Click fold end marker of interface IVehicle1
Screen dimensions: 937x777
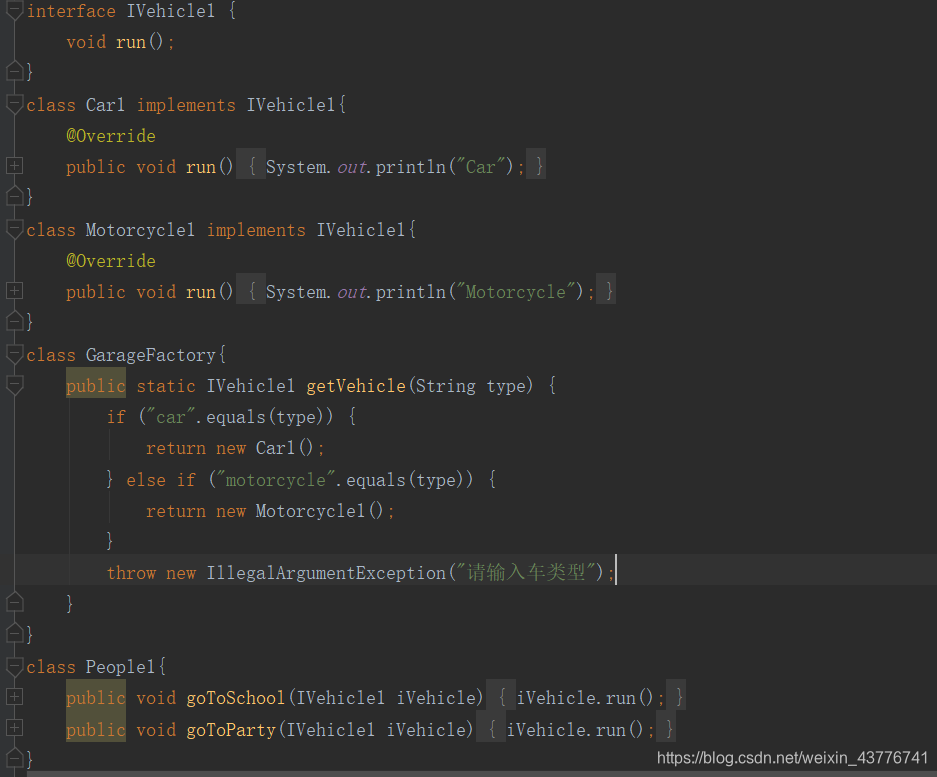point(14,71)
